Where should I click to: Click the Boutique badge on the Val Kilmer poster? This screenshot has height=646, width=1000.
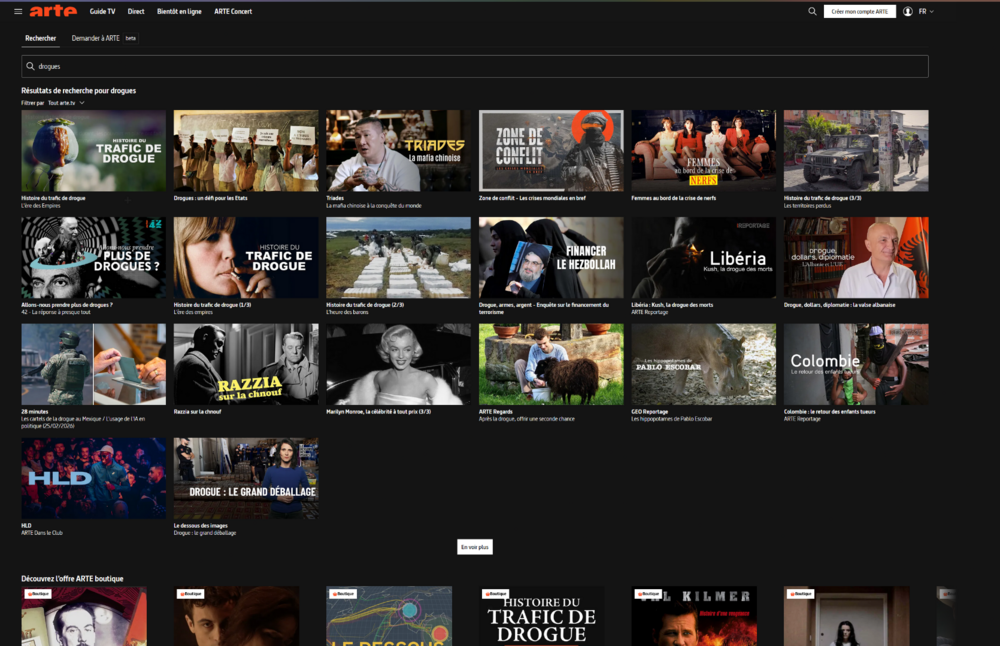tap(648, 594)
